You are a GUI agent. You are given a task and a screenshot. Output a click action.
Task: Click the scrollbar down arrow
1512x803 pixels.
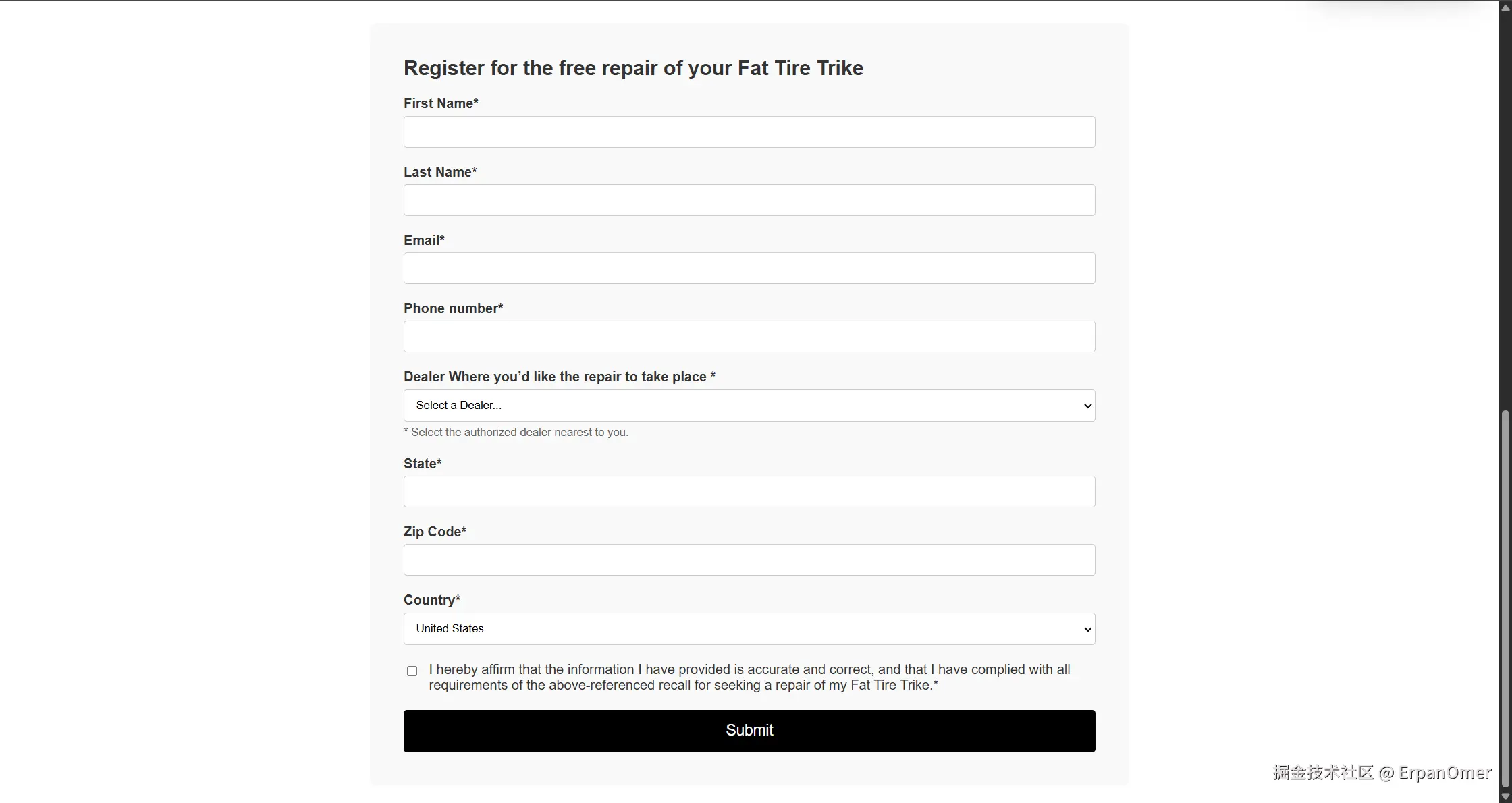pyautogui.click(x=1505, y=797)
